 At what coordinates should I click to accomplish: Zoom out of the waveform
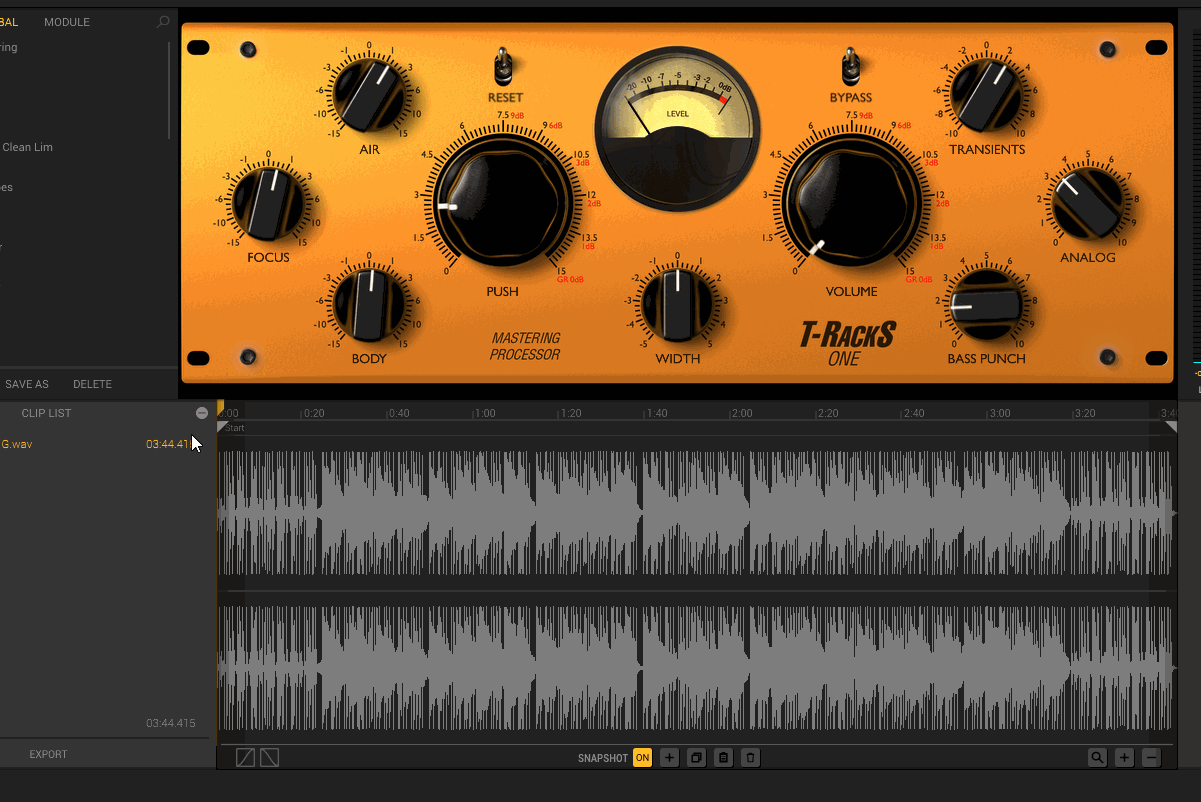coord(1151,758)
